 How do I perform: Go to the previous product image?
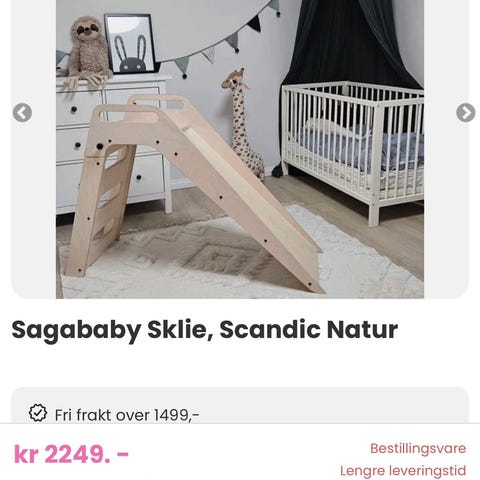[x=22, y=113]
